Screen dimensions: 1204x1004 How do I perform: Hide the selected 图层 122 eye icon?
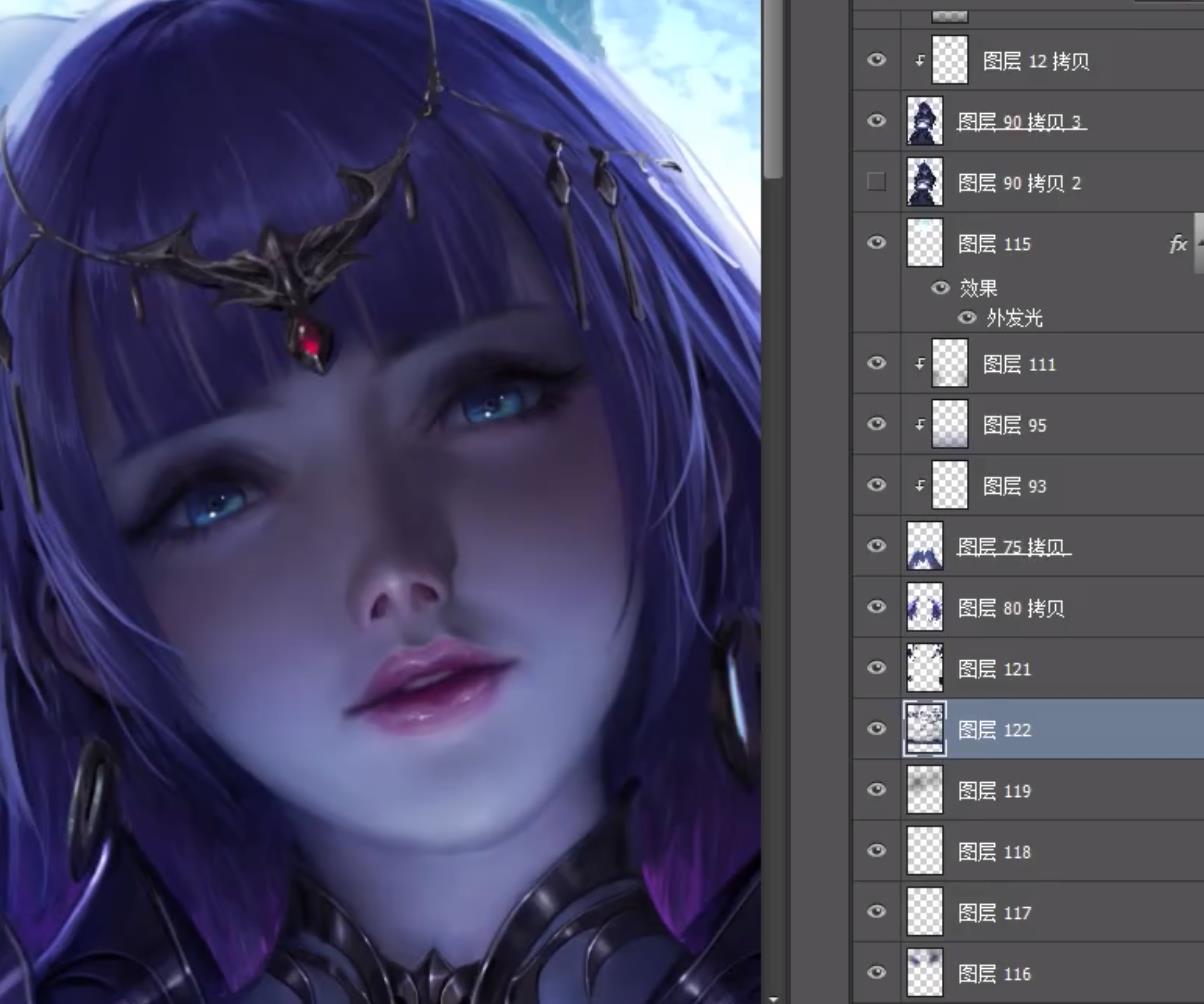(876, 730)
